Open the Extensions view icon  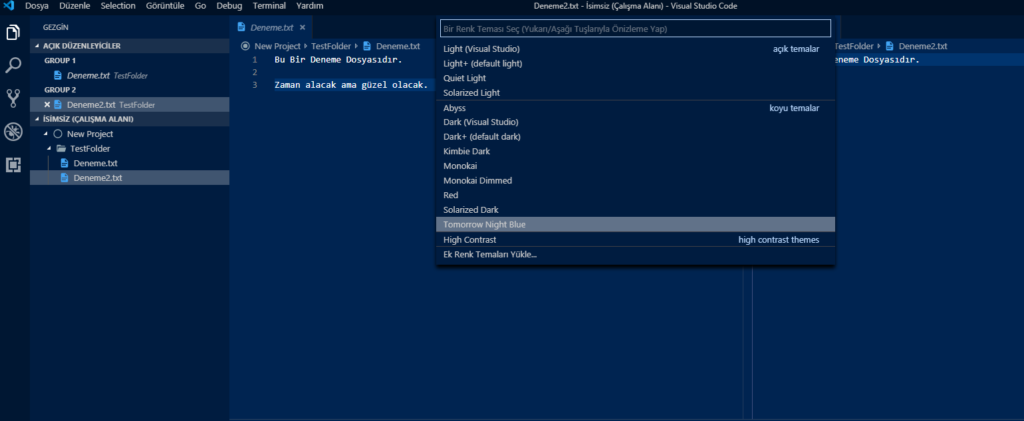coord(13,165)
